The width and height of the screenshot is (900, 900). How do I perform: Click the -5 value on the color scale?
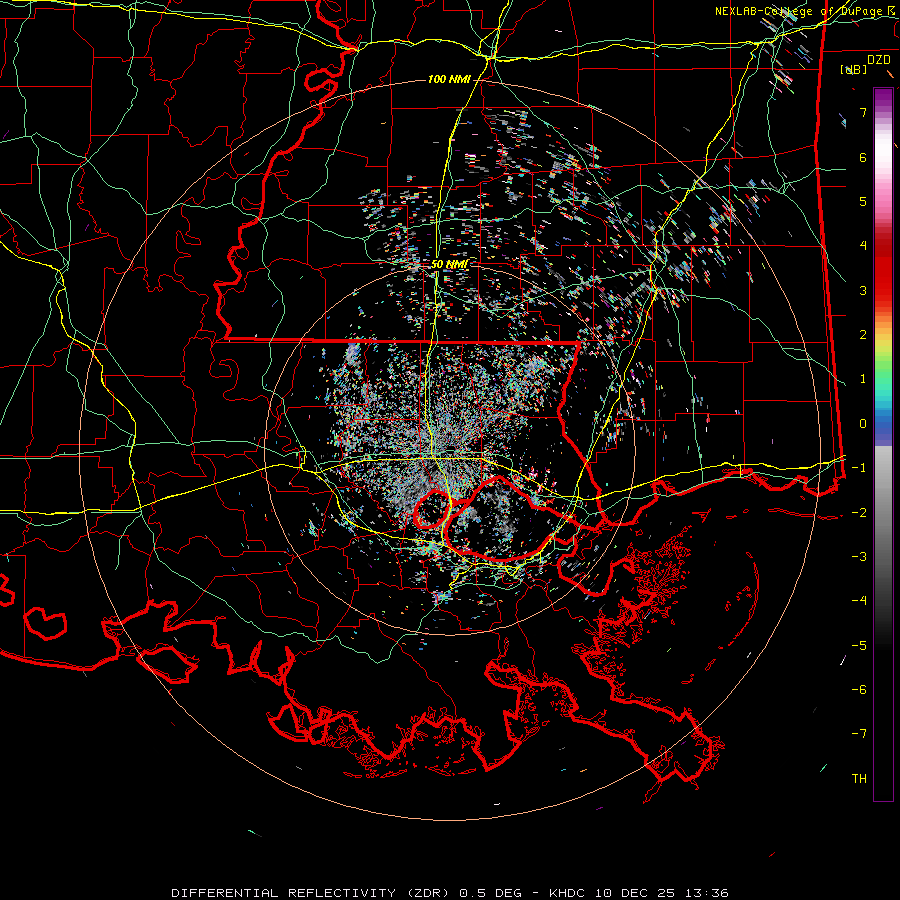tap(859, 646)
